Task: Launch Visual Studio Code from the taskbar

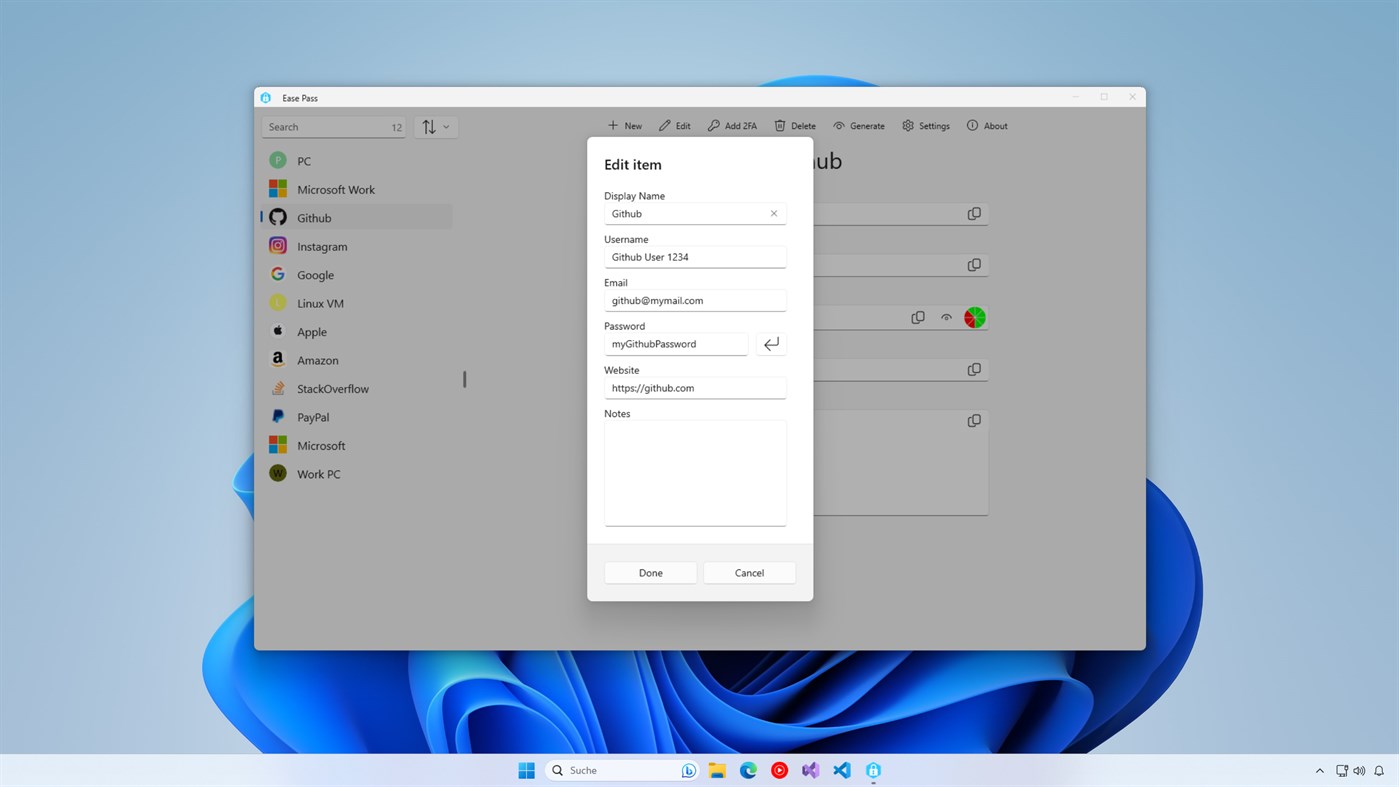Action: 841,770
